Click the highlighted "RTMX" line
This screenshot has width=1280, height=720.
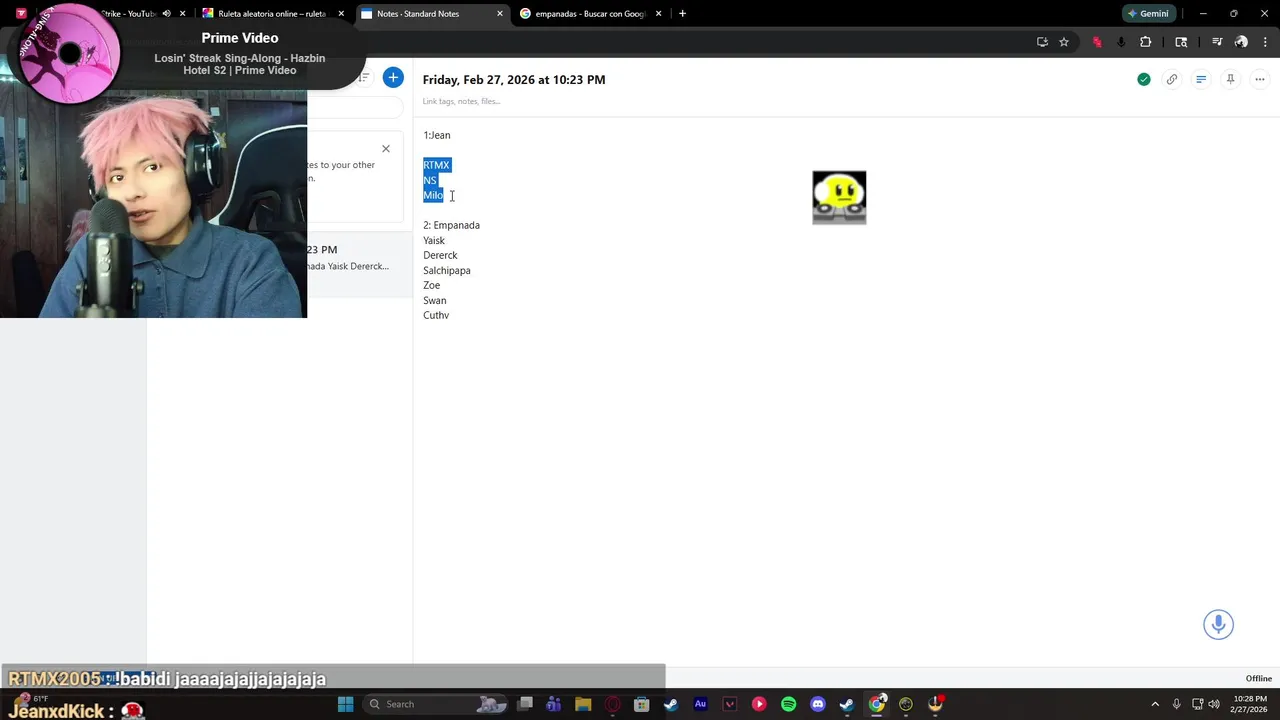(x=436, y=165)
